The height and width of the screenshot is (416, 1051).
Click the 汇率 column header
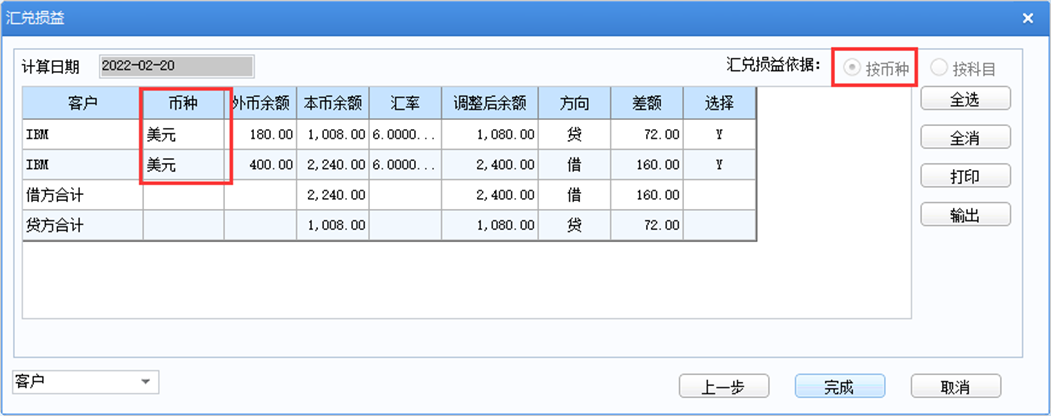click(x=404, y=103)
